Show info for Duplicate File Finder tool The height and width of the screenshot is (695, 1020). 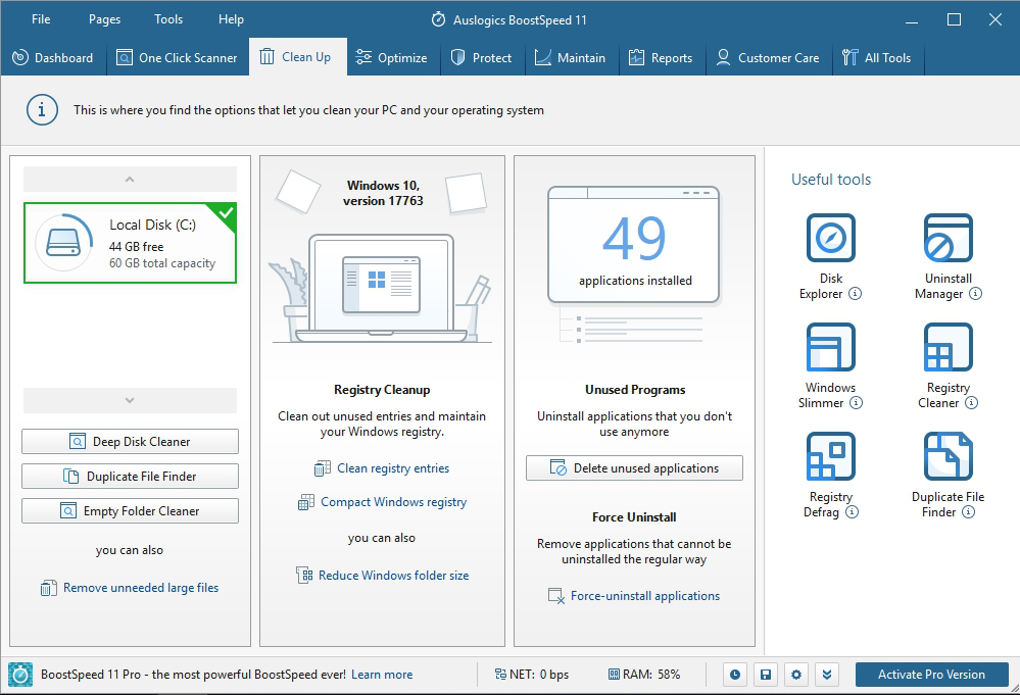[969, 512]
